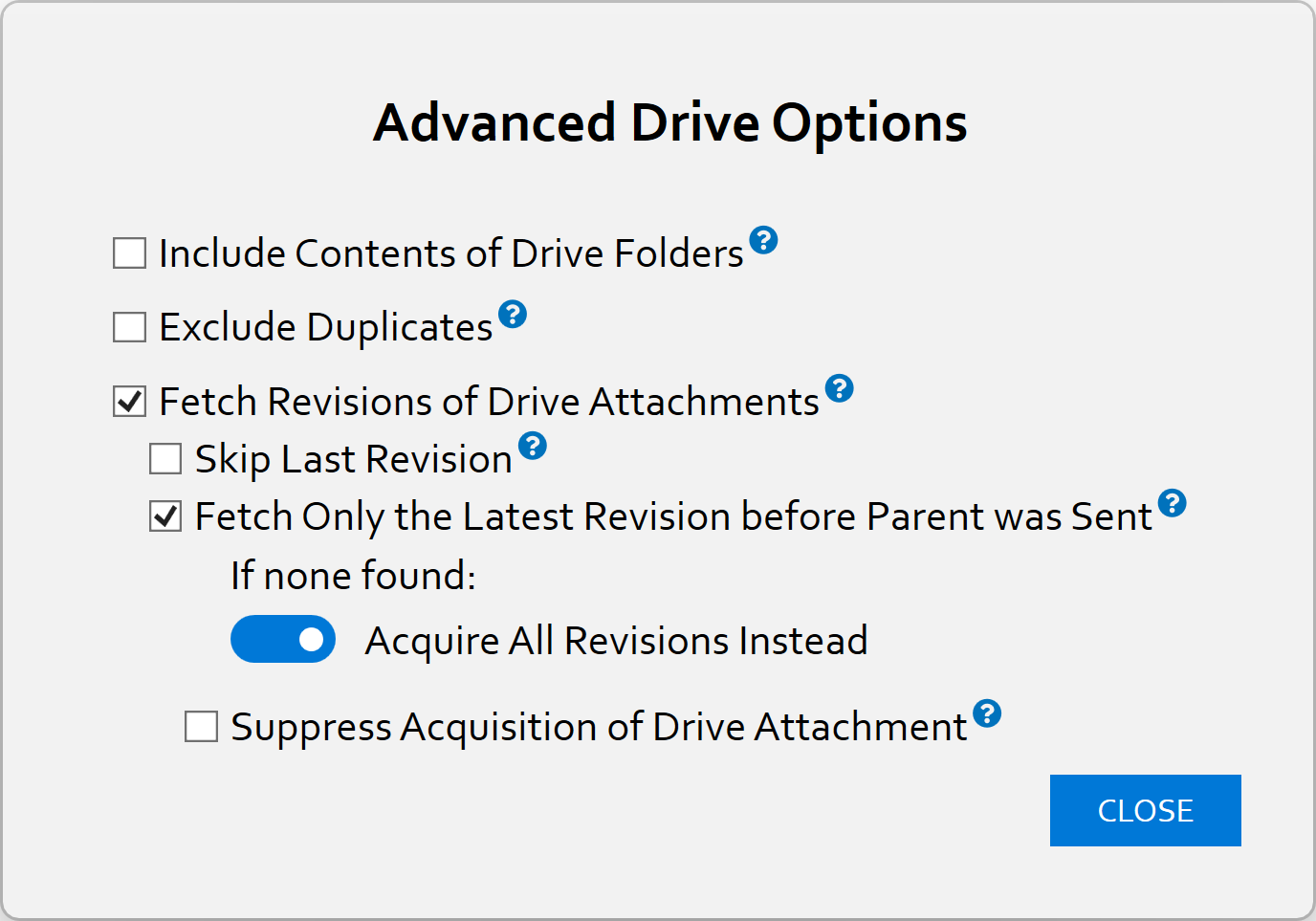Click the "Include Contents of Drive Folders" label text
The height and width of the screenshot is (921, 1316).
[x=450, y=254]
